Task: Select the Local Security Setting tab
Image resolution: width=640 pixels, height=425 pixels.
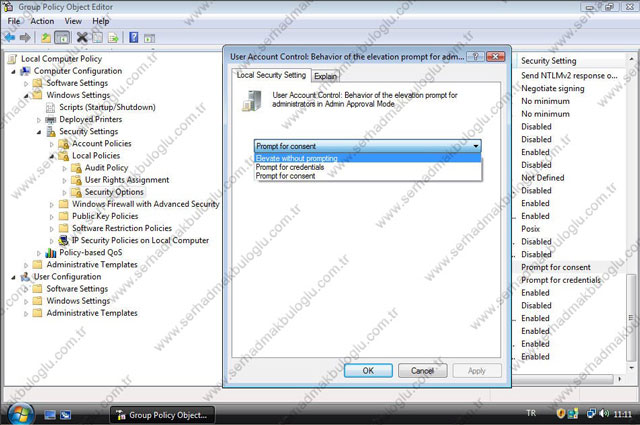Action: [271, 75]
